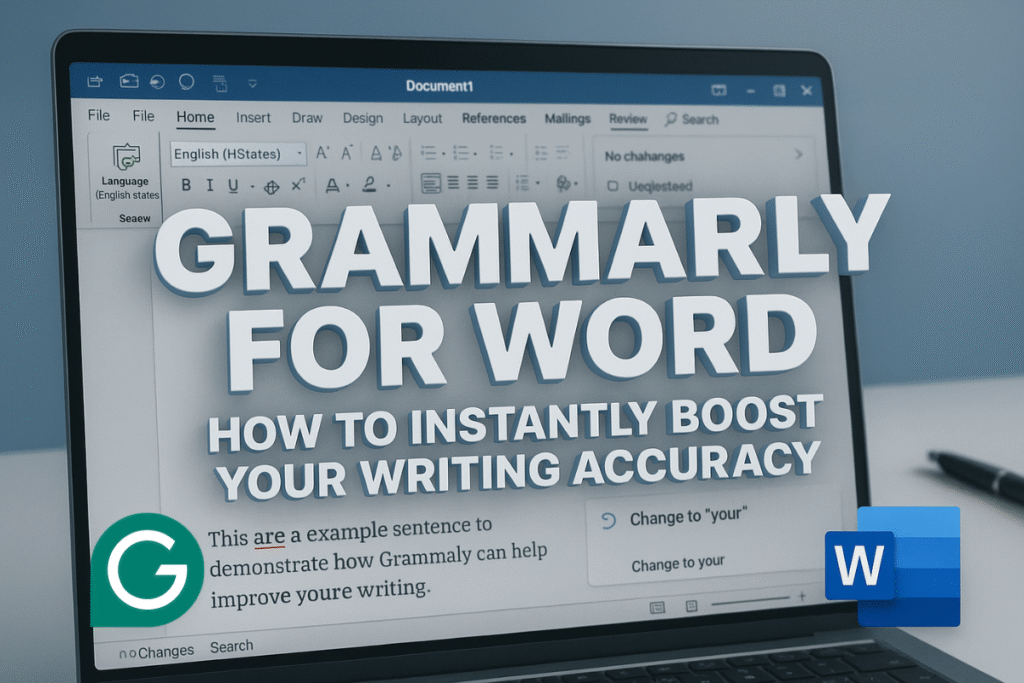Image resolution: width=1024 pixels, height=683 pixels.
Task: Click the bulleted list icon
Action: pos(429,153)
